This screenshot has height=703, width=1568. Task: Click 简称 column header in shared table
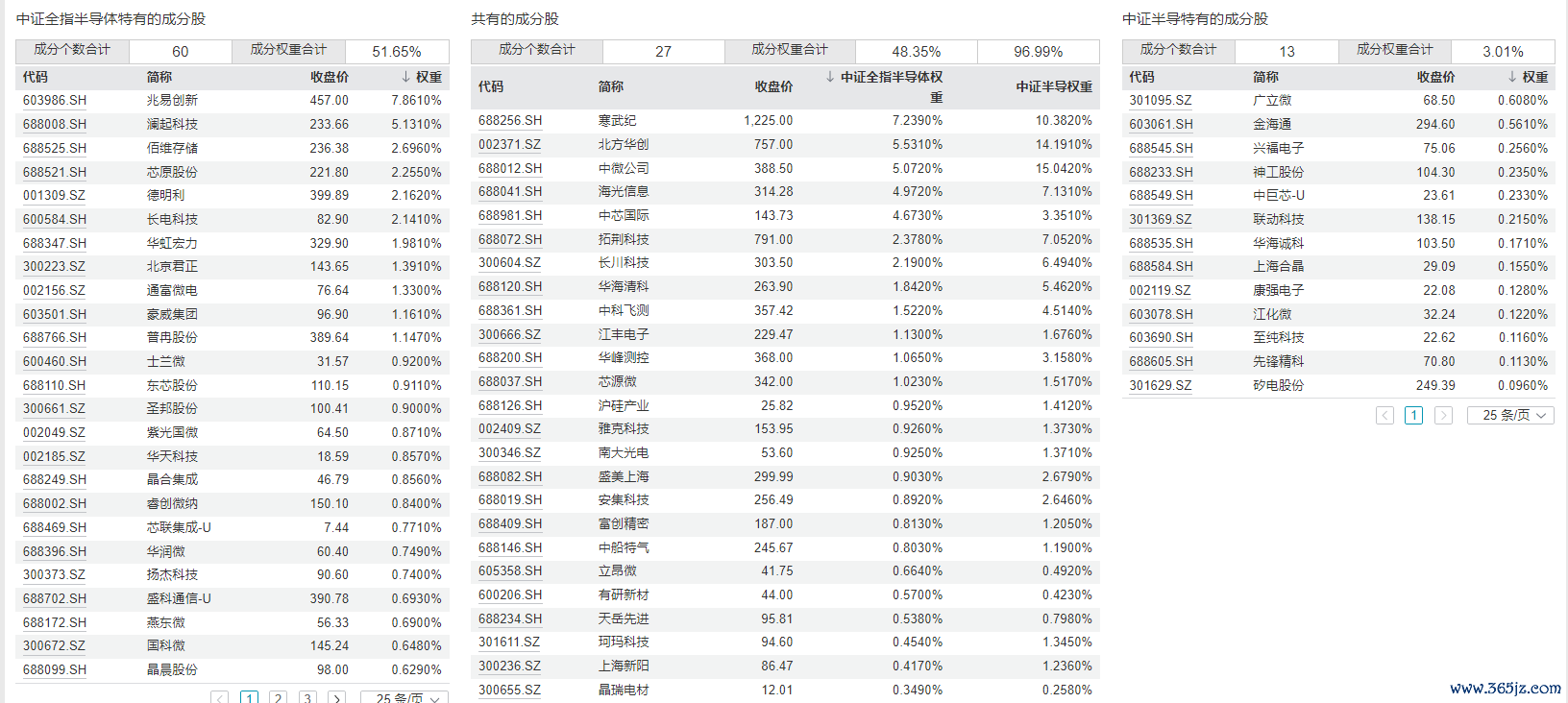[x=611, y=86]
